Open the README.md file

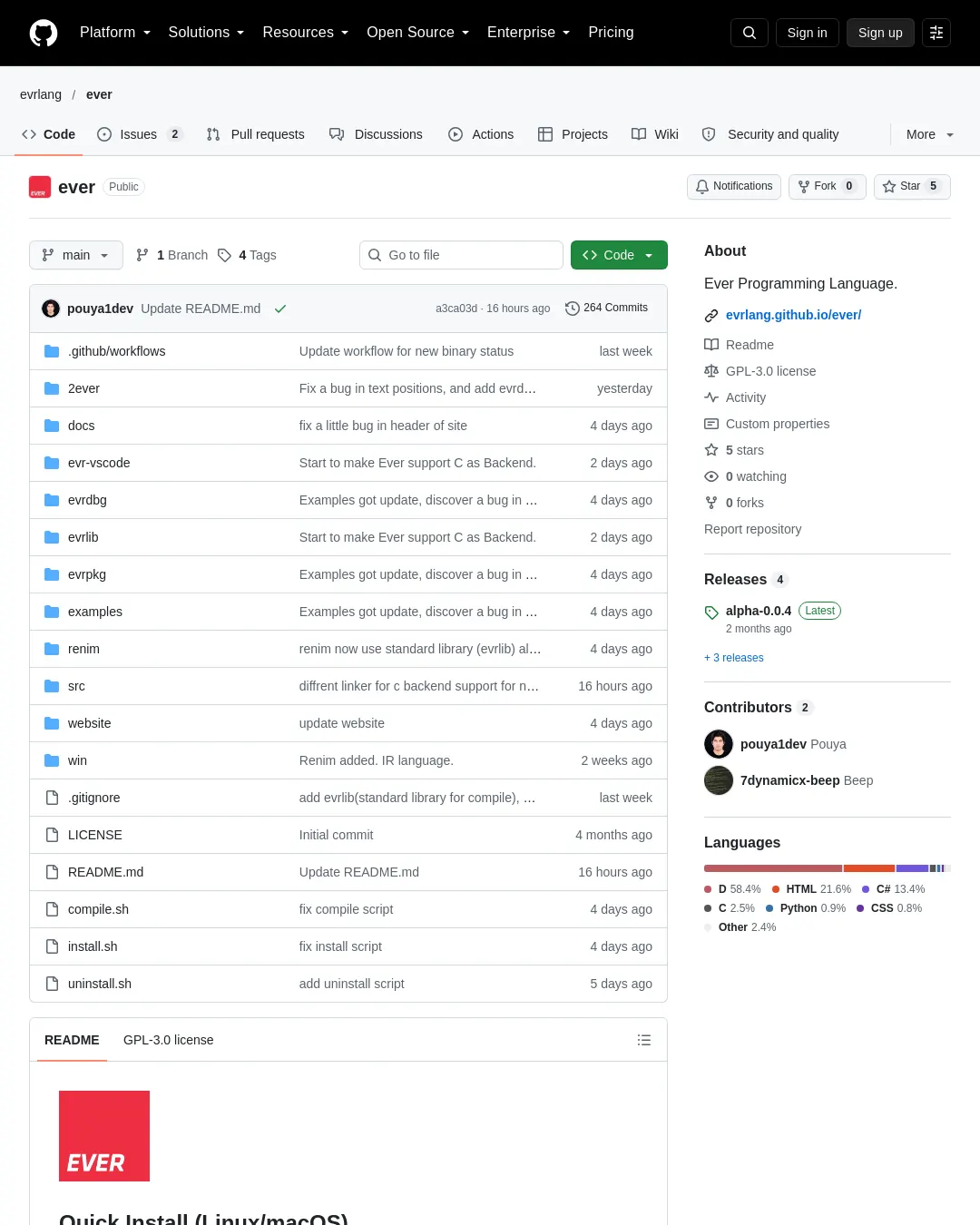pyautogui.click(x=105, y=872)
